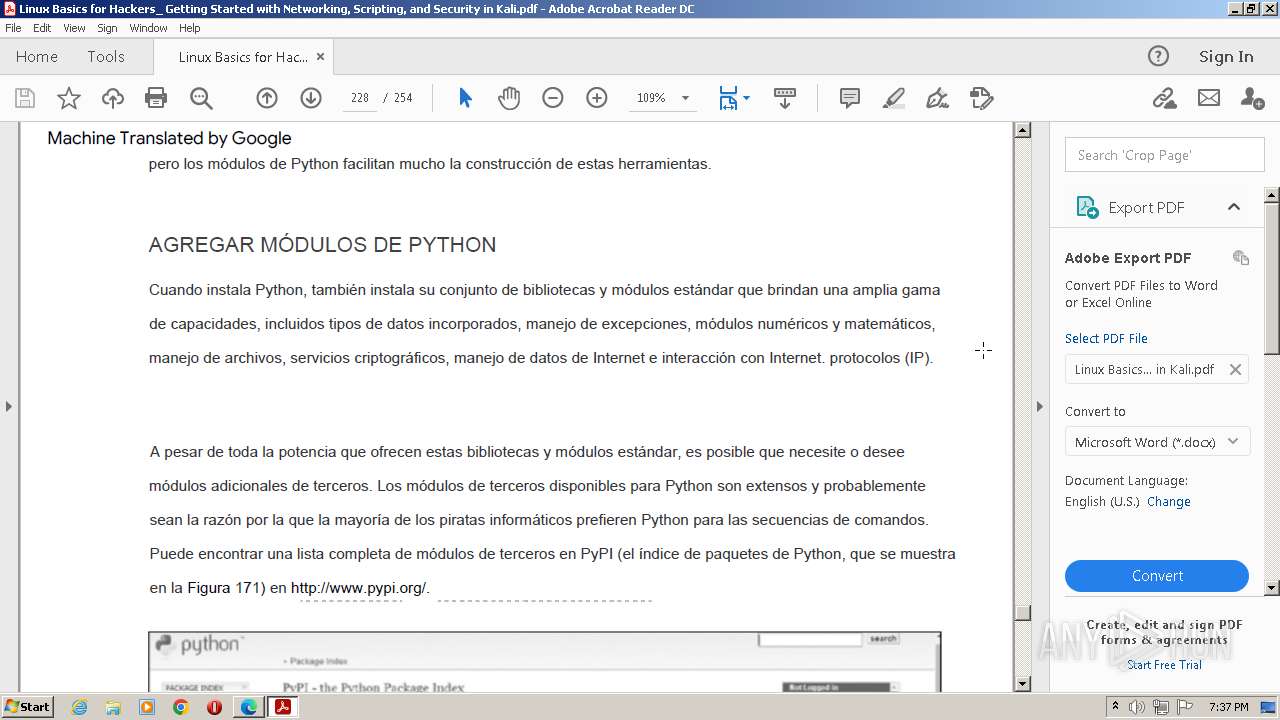1280x720 pixels.
Task: Choose the selection arrow tool
Action: [465, 98]
